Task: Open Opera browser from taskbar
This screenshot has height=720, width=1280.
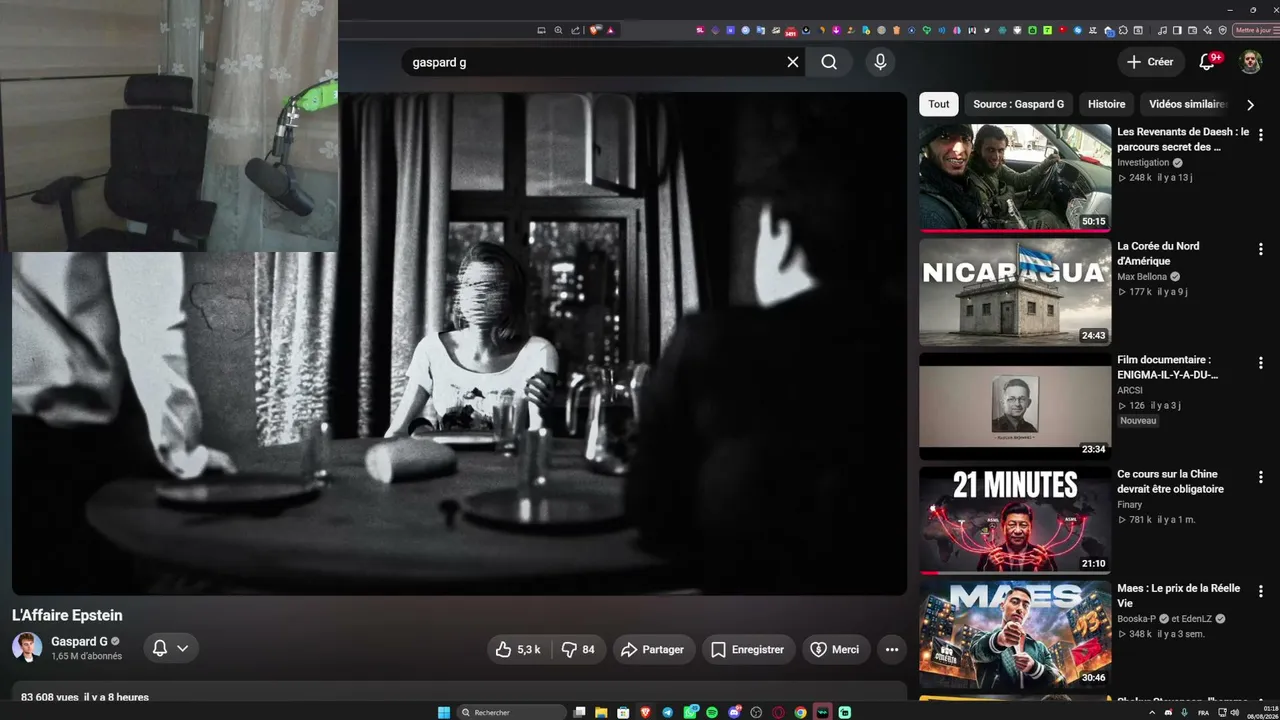Action: point(778,712)
